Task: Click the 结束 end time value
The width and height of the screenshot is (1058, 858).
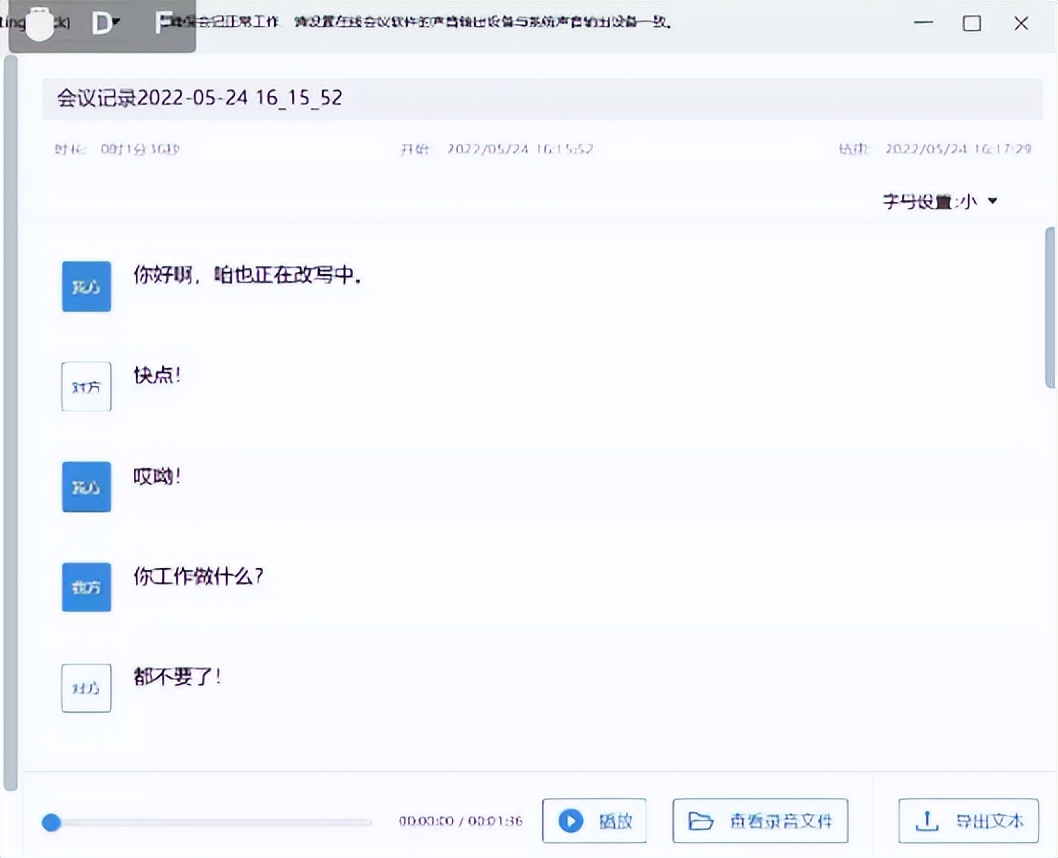Action: [958, 149]
